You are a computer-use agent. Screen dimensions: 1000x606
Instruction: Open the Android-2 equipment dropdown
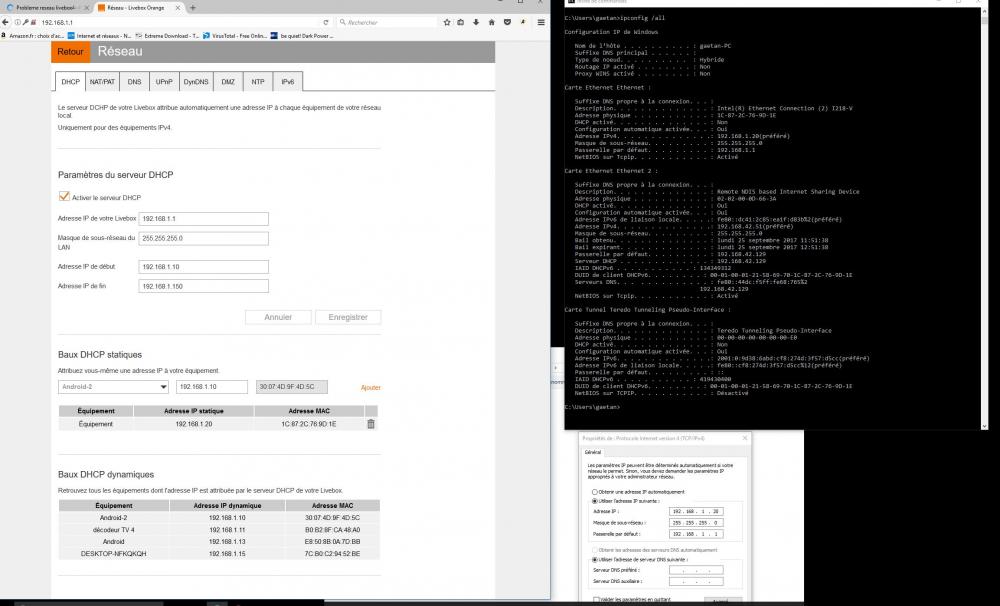pos(113,386)
